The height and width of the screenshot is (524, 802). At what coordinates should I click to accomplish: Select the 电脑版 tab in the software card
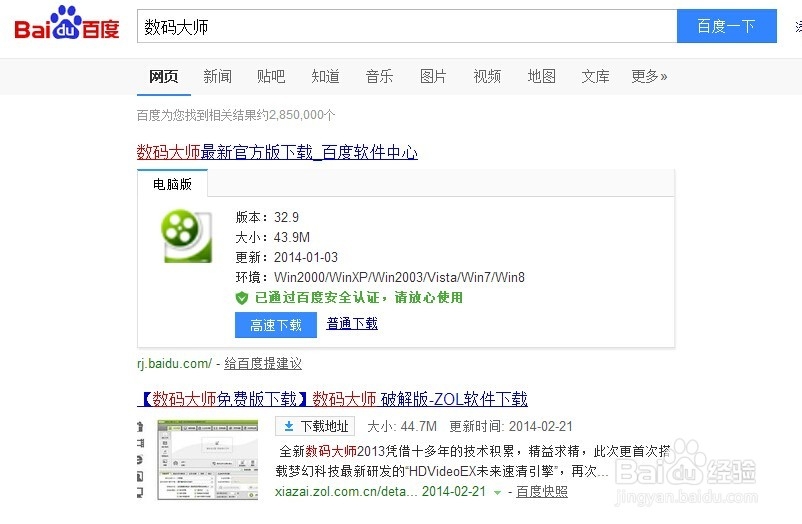[172, 184]
